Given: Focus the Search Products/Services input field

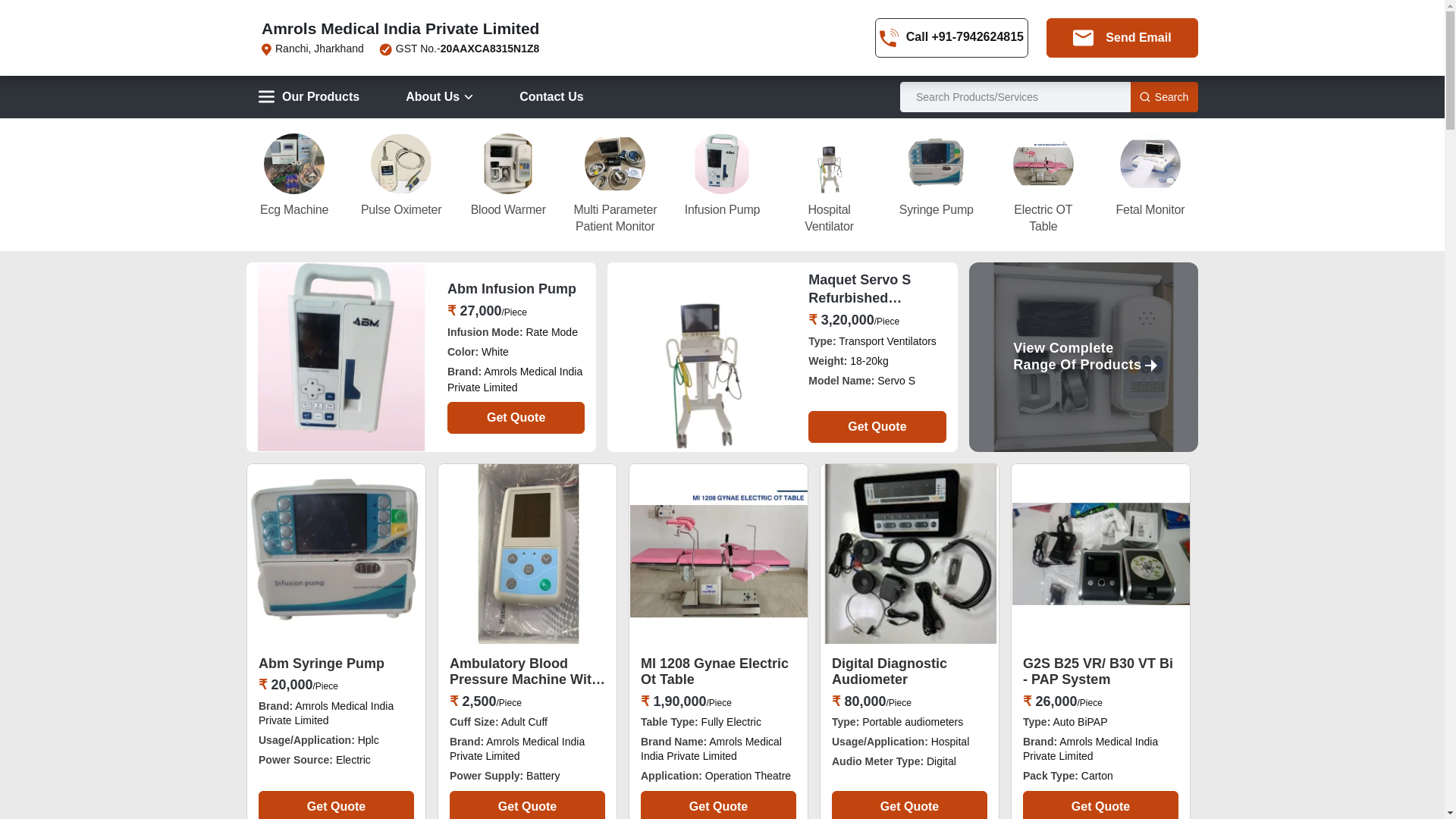Looking at the screenshot, I should point(1015,97).
